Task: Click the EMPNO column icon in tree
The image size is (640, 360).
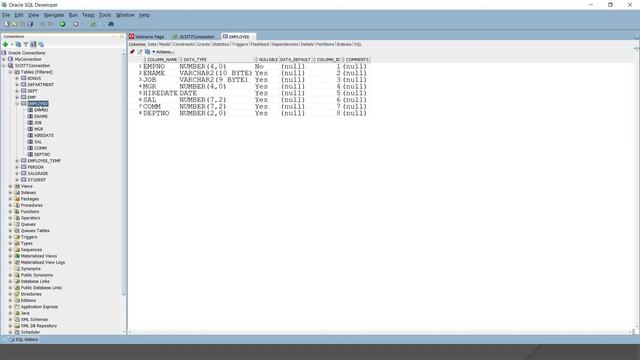Action: tap(30, 110)
